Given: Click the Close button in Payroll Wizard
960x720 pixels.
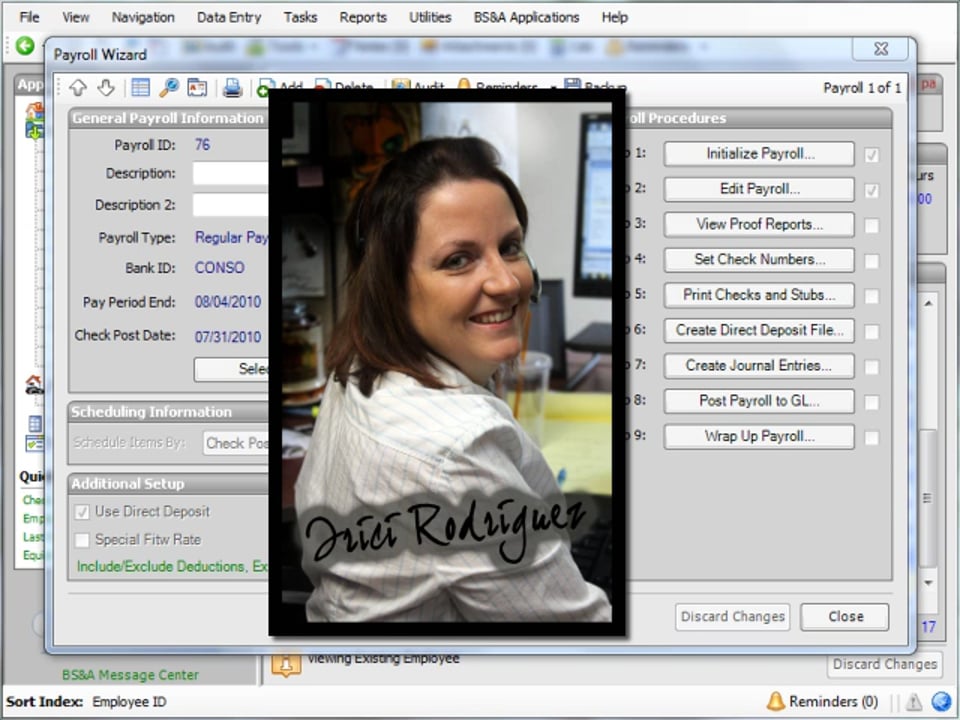Looking at the screenshot, I should pos(845,617).
